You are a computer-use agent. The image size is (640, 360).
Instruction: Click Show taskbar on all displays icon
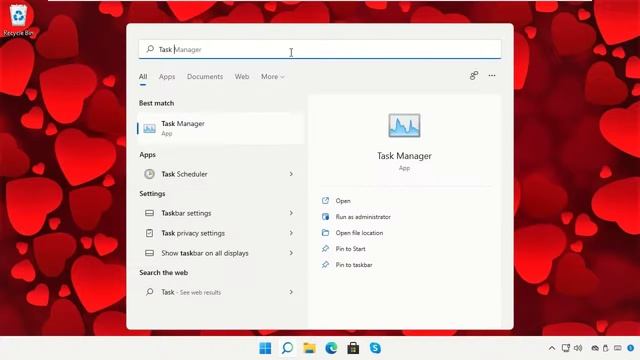pos(149,253)
